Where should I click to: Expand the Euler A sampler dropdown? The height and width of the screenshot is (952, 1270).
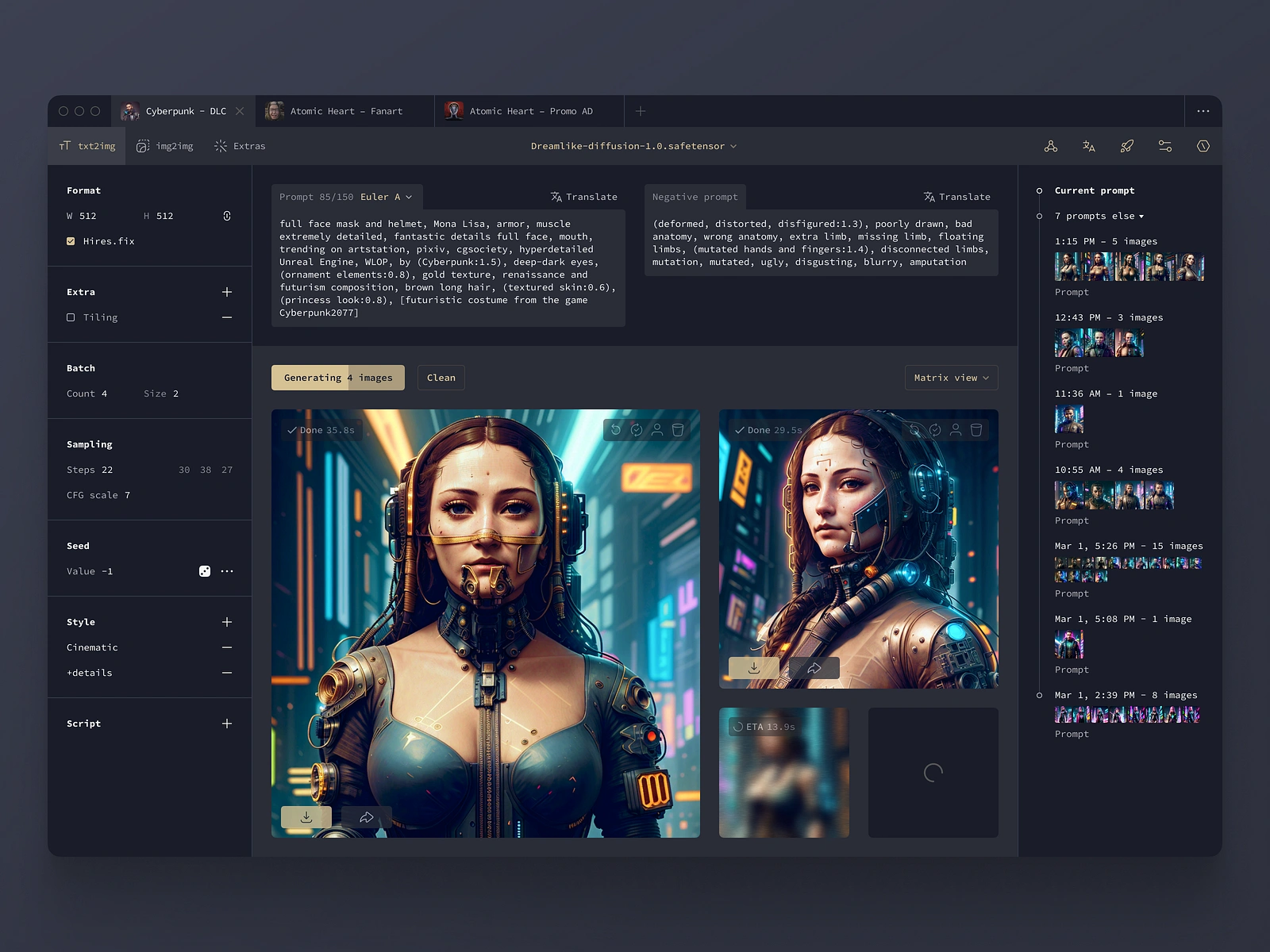387,197
